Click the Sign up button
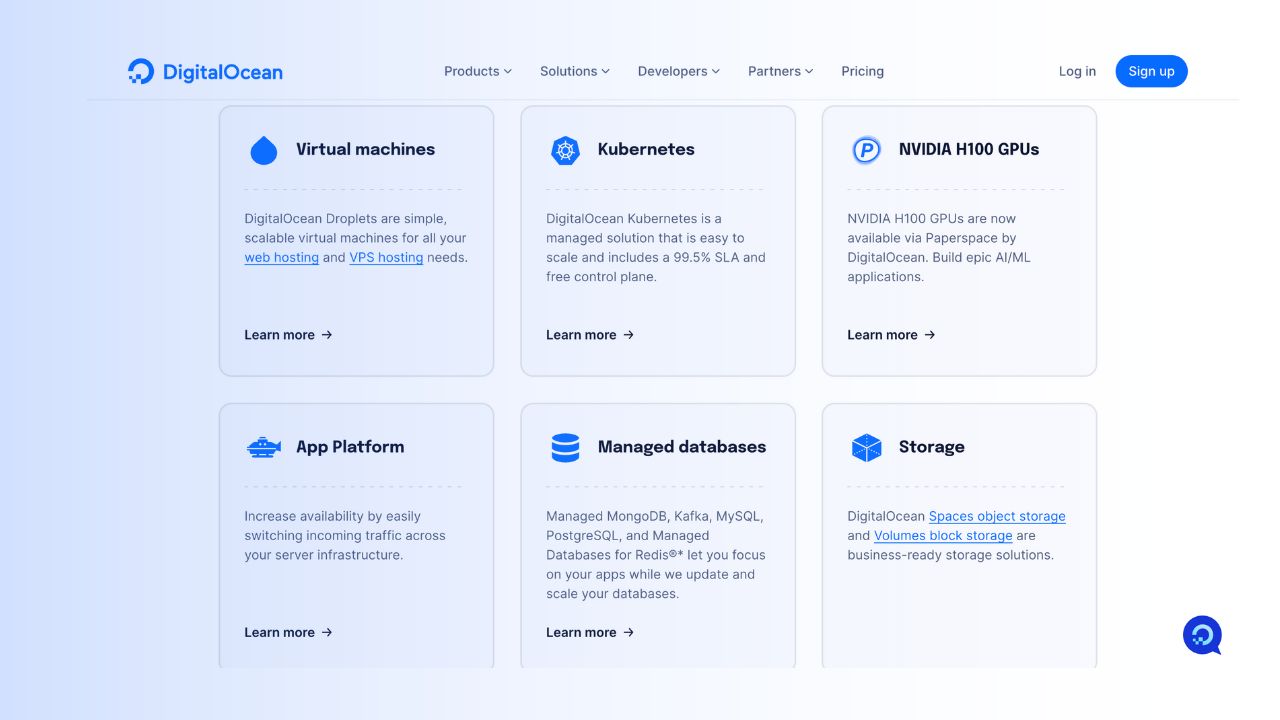Screen dimensions: 1280x720 click(x=1151, y=71)
